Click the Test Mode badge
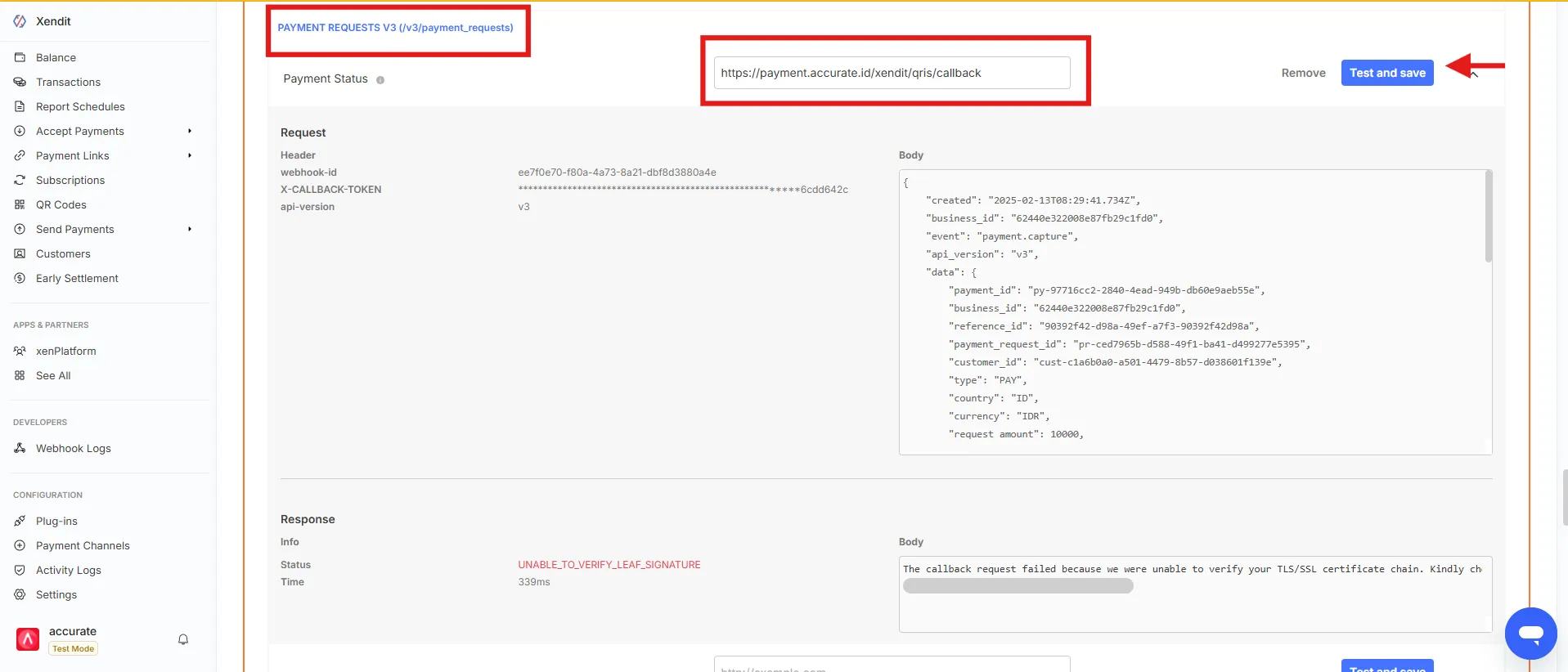Image resolution: width=1568 pixels, height=672 pixels. coord(73,648)
